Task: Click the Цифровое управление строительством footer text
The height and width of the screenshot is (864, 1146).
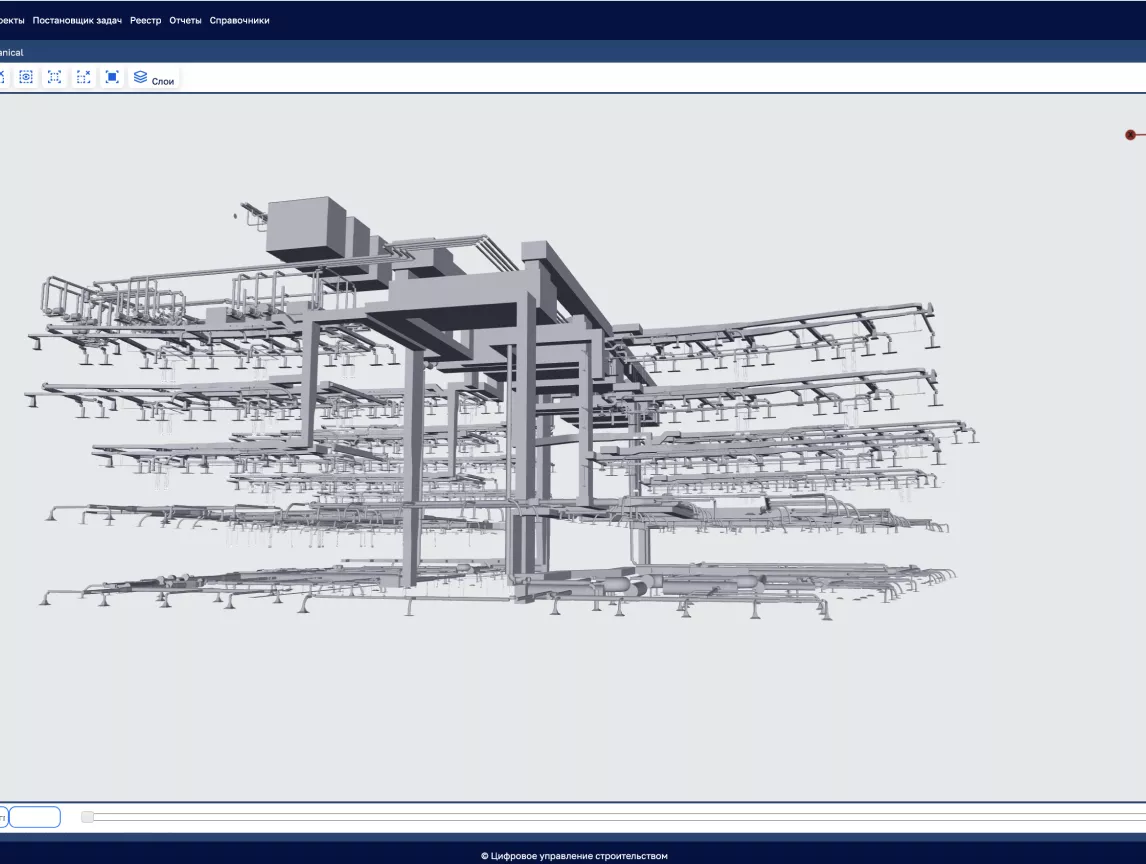Action: [x=573, y=856]
